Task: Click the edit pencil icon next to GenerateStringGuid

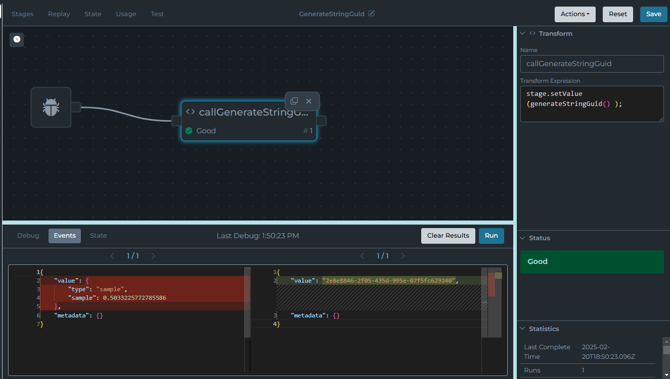Action: [x=371, y=14]
